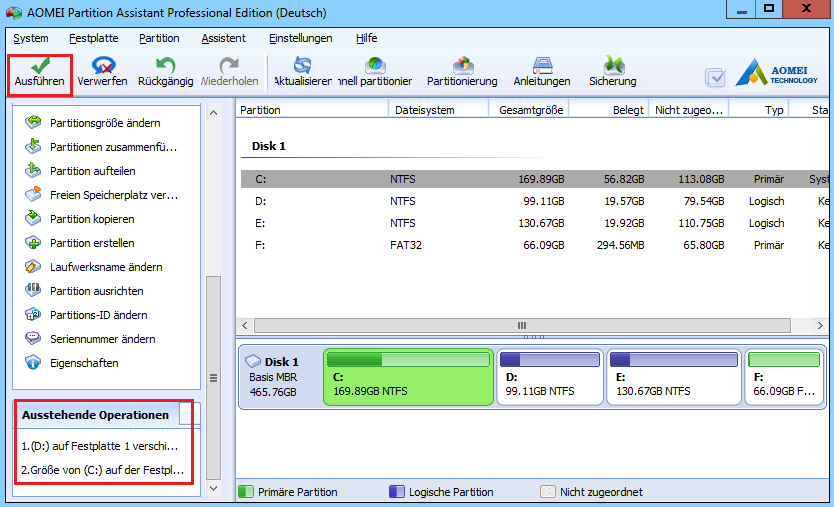Select the first pending operation for D:
Screen dimensions: 834x507
coord(99,446)
